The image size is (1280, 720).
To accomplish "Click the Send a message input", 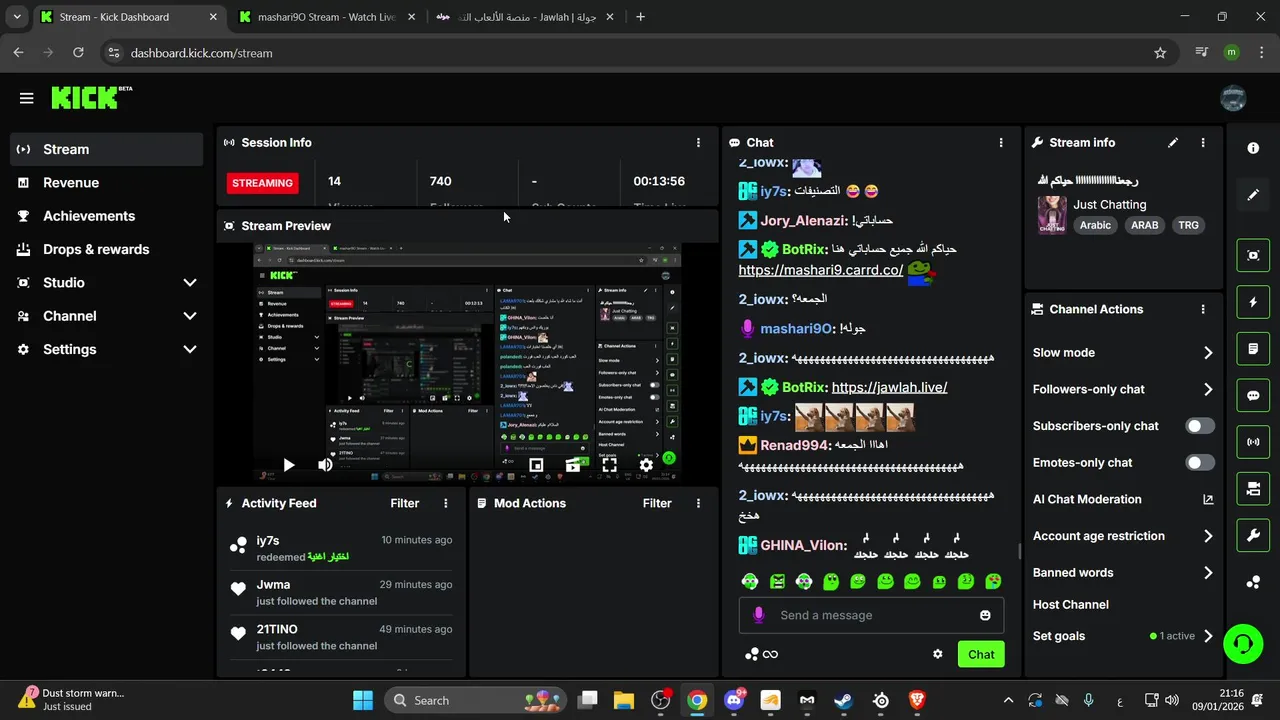I will point(872,616).
